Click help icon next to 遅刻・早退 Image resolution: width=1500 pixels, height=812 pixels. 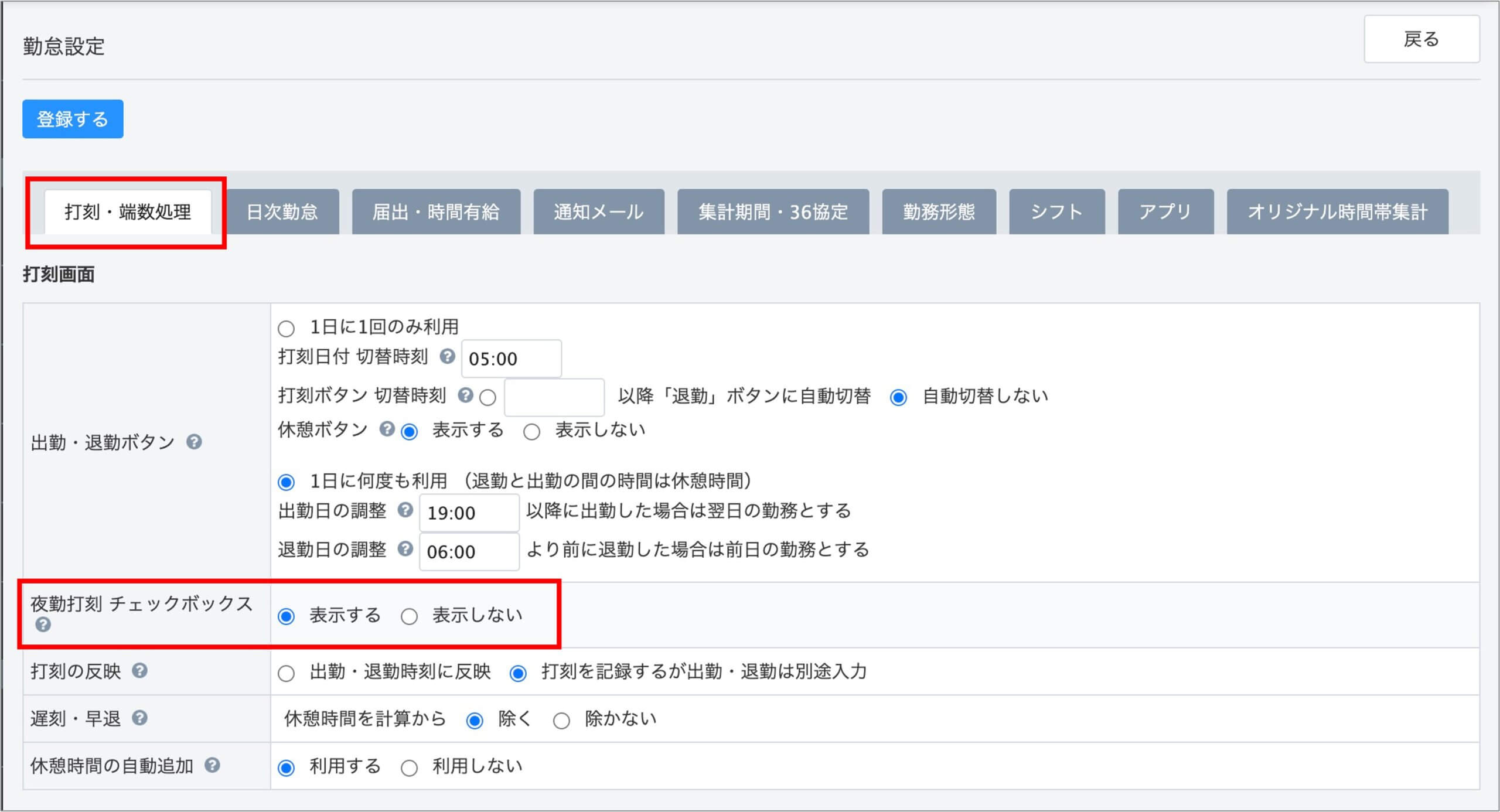139,718
